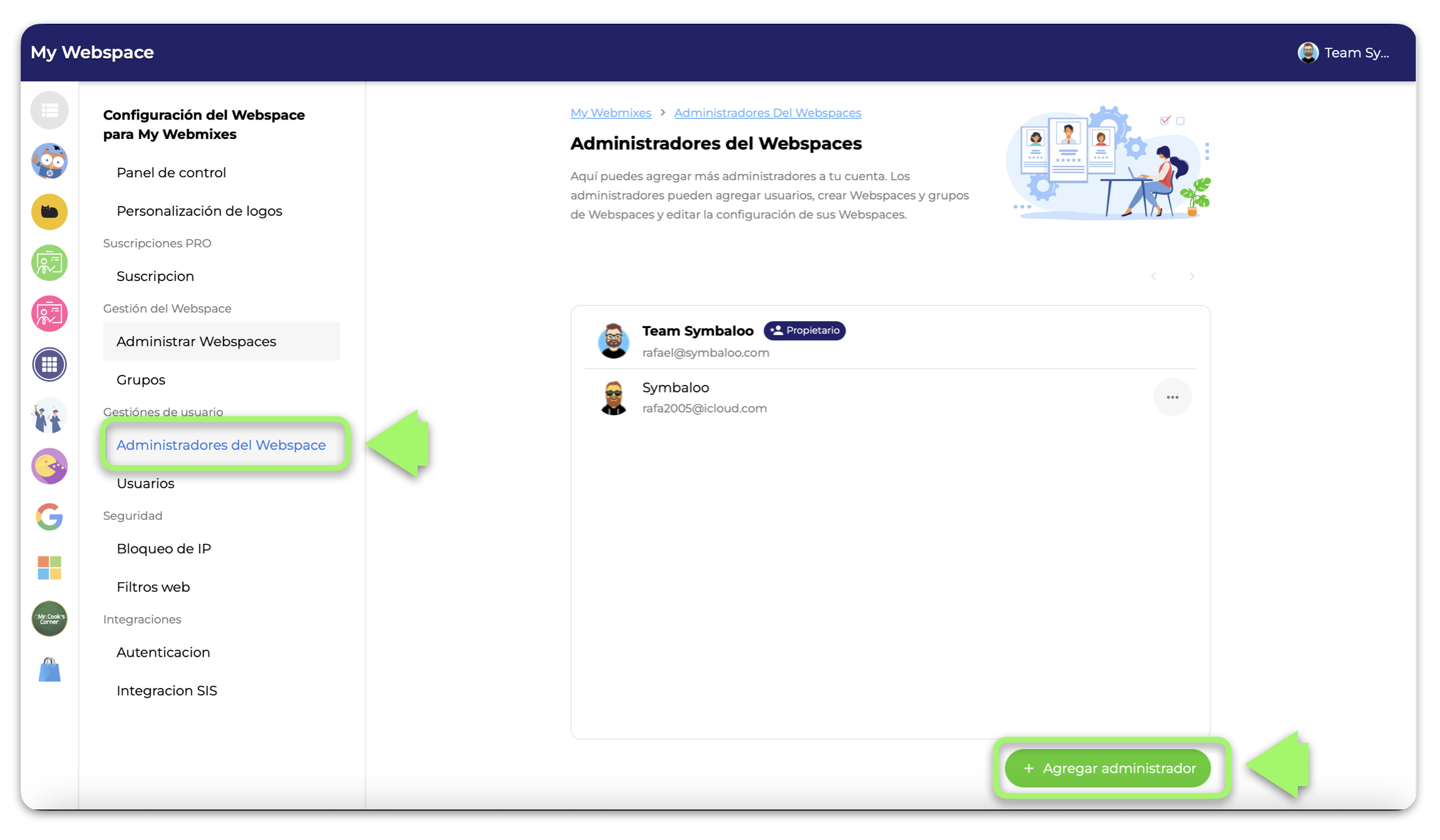Open the Autenticacion page
The image size is (1440, 840).
163,652
